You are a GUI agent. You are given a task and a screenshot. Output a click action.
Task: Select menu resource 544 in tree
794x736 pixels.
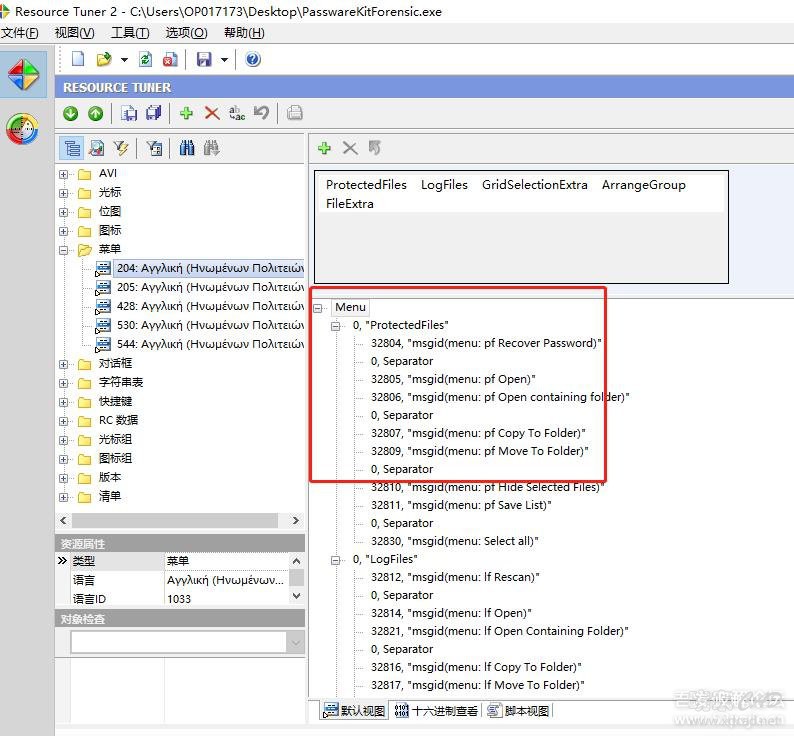coord(200,344)
